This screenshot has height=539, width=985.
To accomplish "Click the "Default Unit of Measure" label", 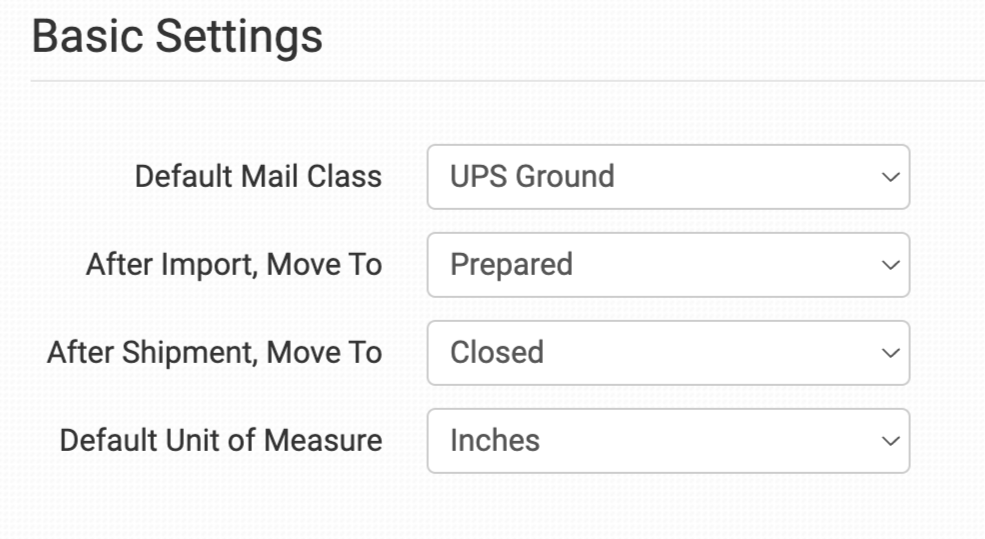I will click(x=221, y=441).
